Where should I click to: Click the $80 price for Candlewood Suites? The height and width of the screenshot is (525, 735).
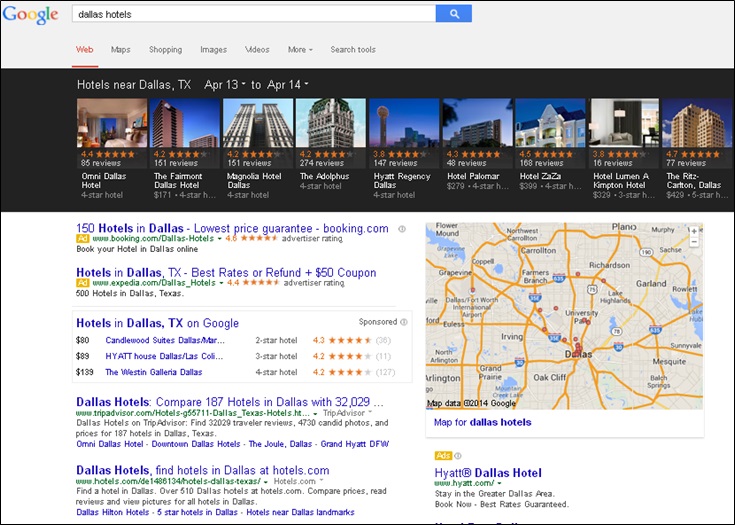82,340
